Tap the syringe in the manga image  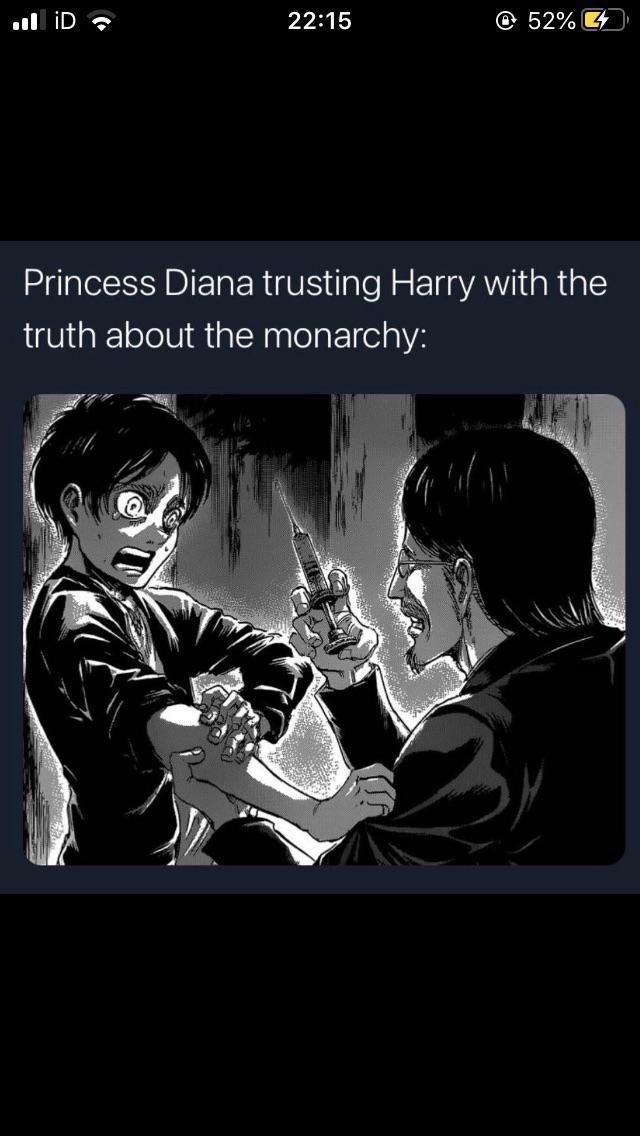click(317, 565)
